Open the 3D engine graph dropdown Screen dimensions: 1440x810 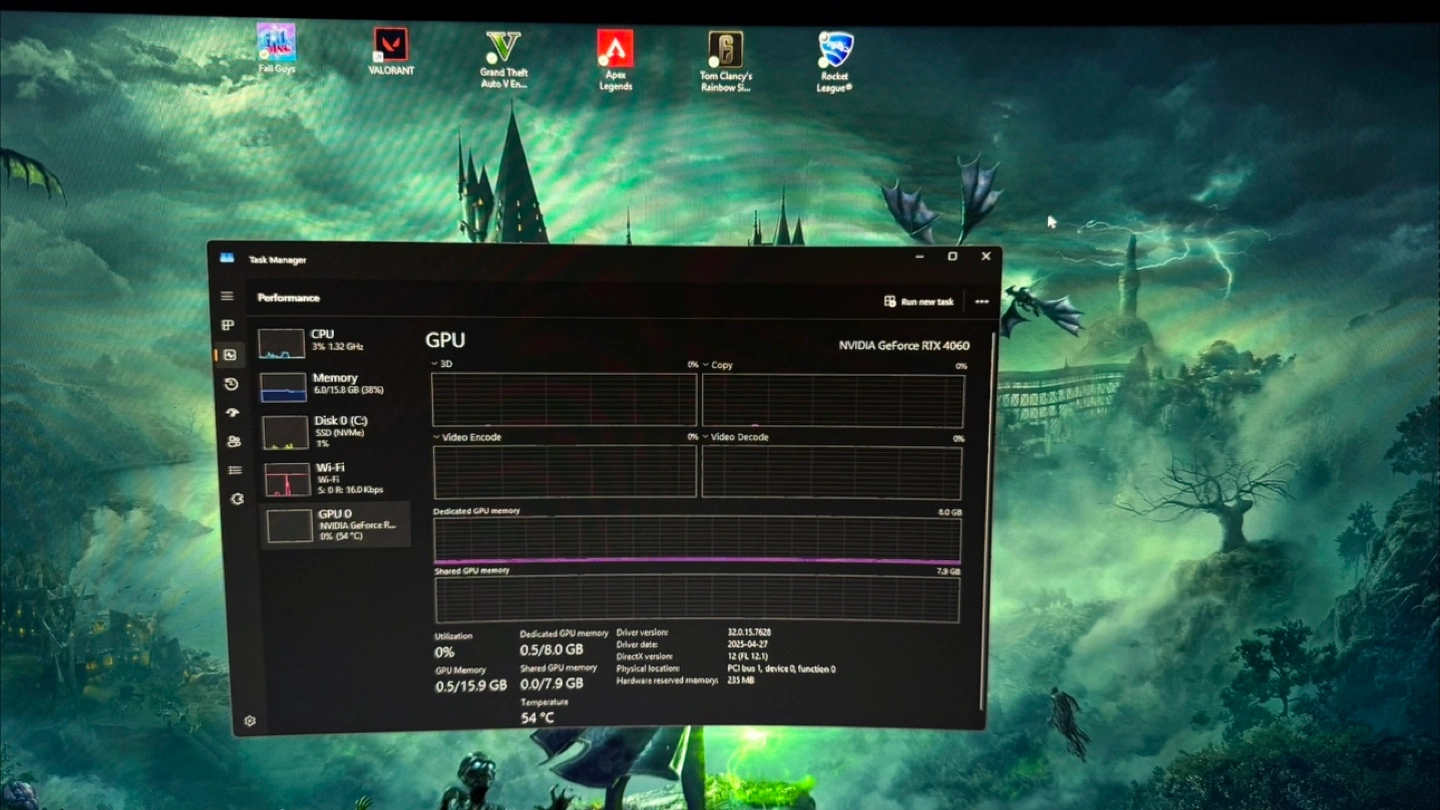point(441,364)
